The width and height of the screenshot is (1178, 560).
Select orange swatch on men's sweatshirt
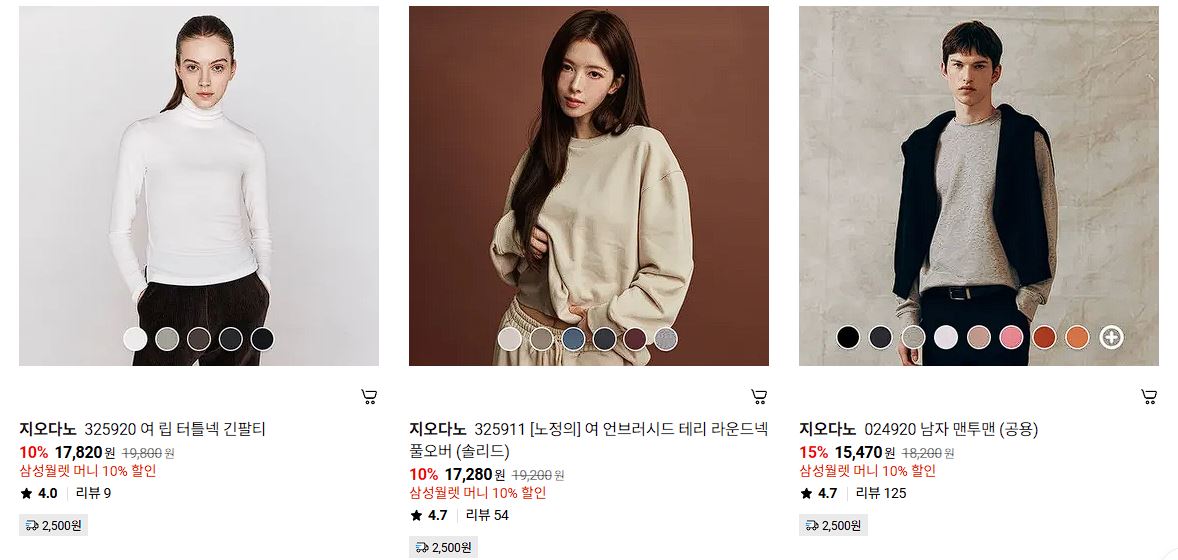1077,338
